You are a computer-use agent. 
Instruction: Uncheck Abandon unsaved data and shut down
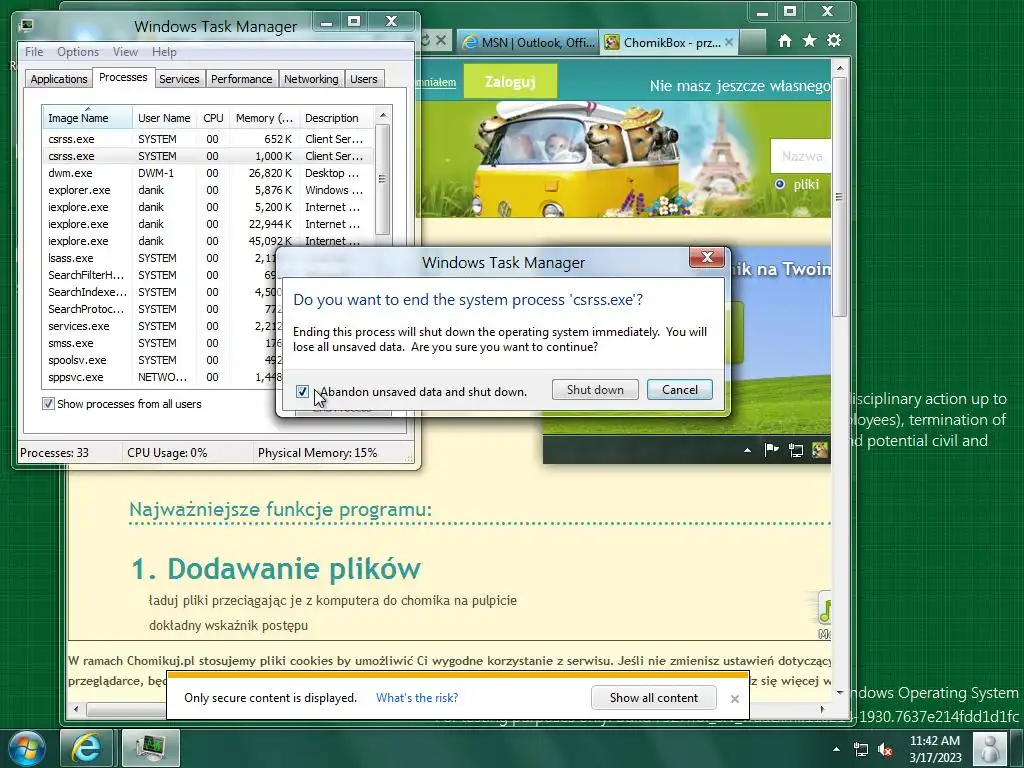pos(302,391)
